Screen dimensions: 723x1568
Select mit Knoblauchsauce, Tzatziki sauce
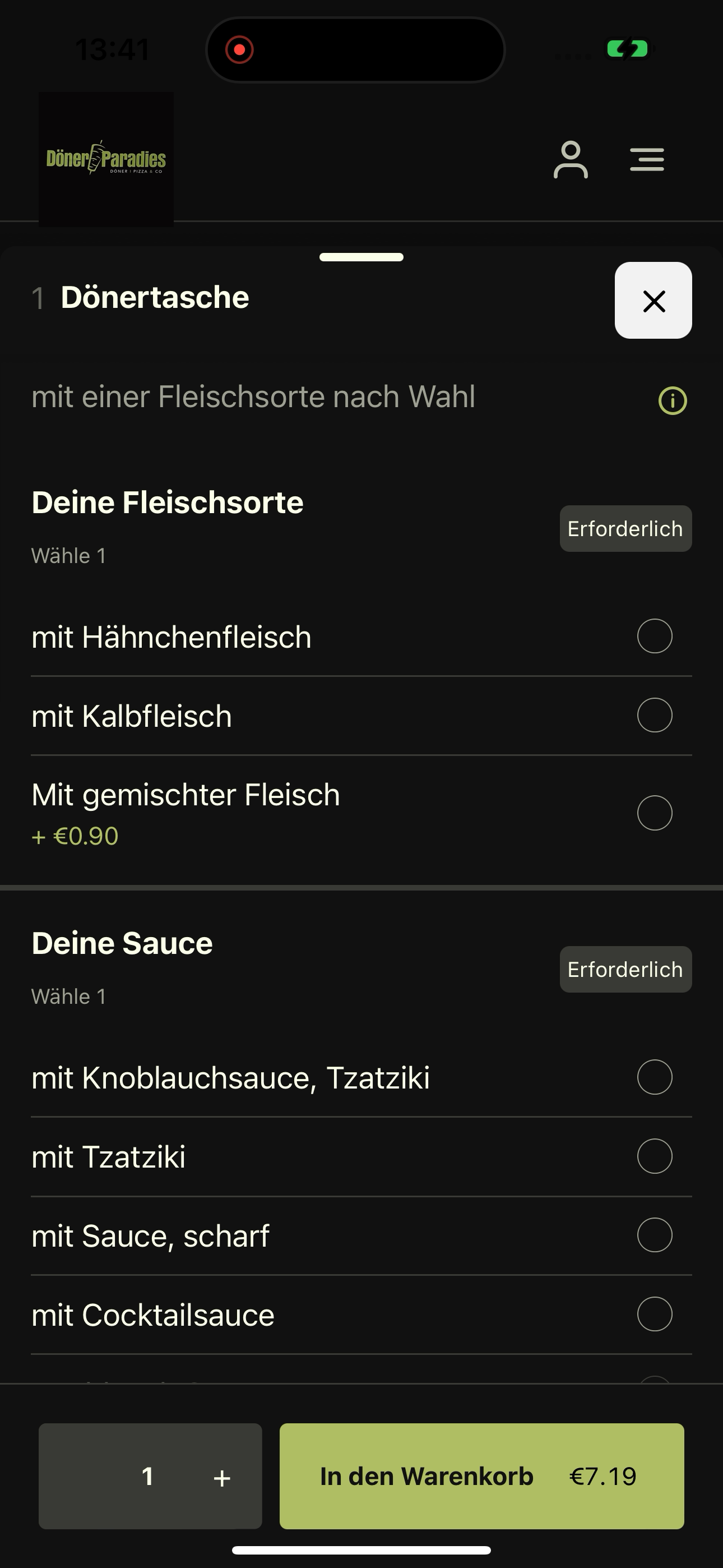tap(654, 1077)
